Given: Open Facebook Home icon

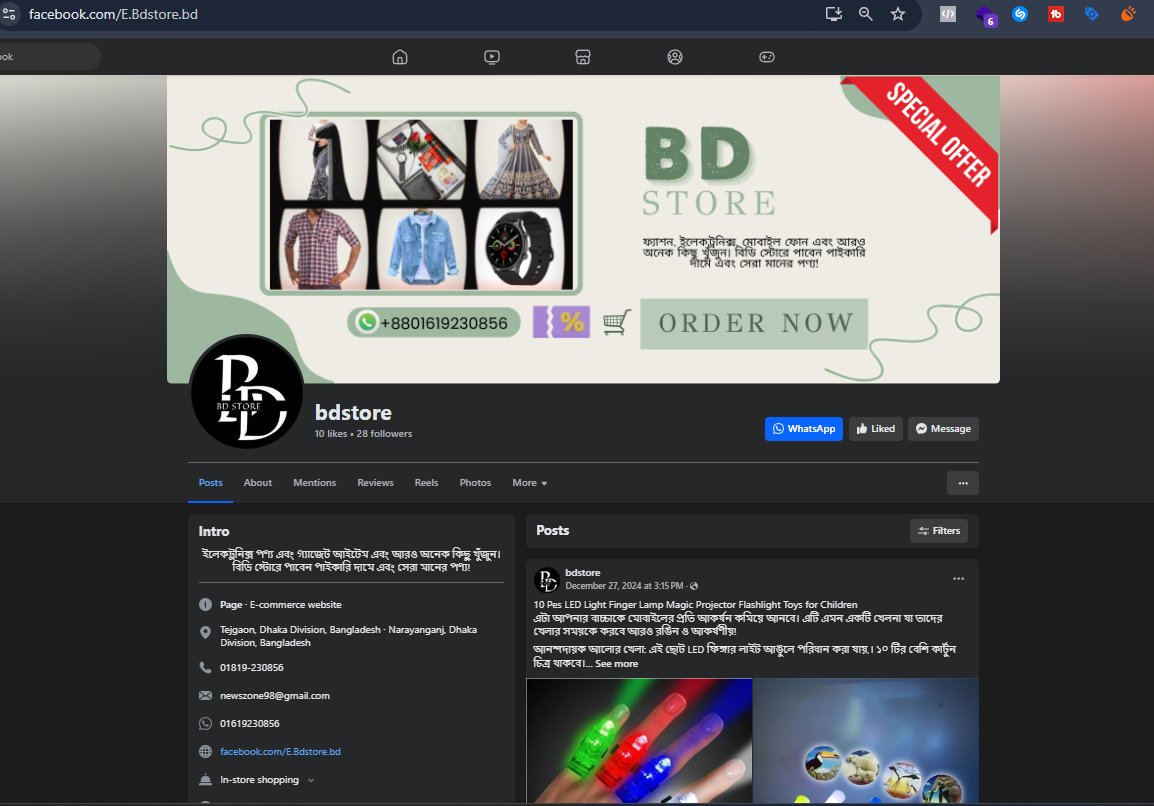Looking at the screenshot, I should point(400,57).
